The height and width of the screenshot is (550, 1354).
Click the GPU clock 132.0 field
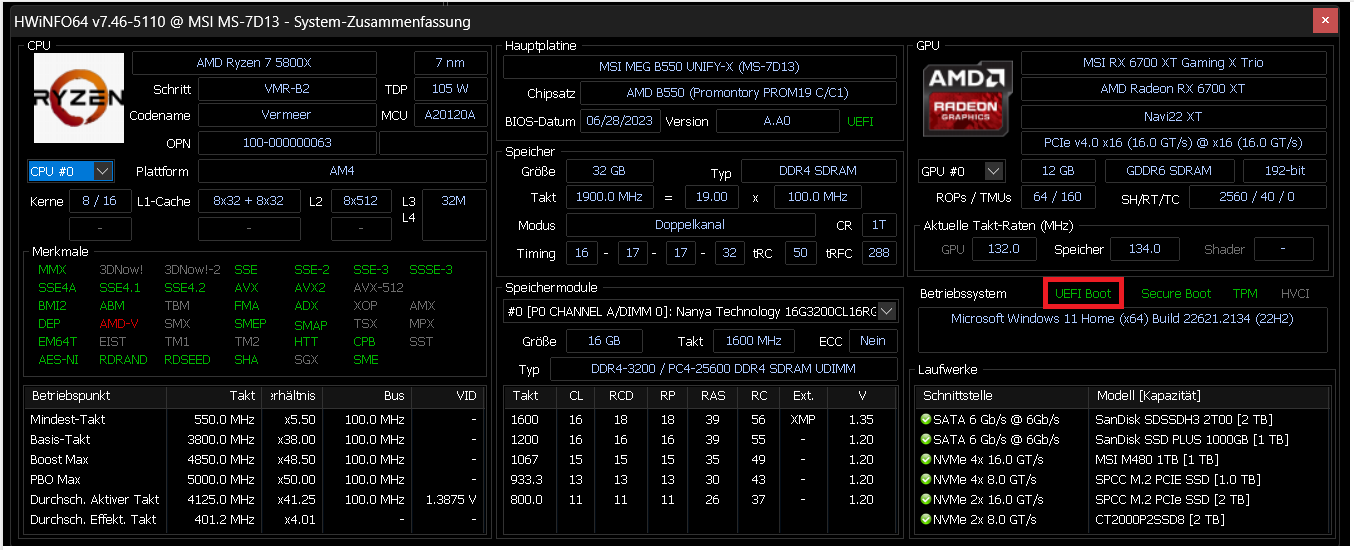[x=1003, y=249]
